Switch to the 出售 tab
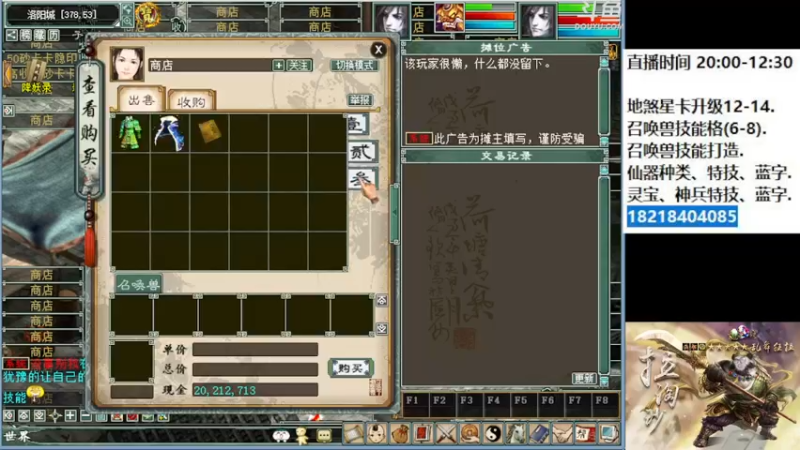The width and height of the screenshot is (800, 450). tap(141, 100)
